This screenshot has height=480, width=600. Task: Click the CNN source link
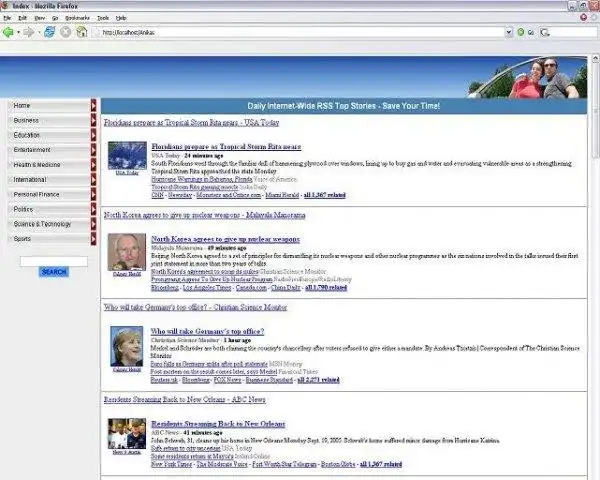157,195
